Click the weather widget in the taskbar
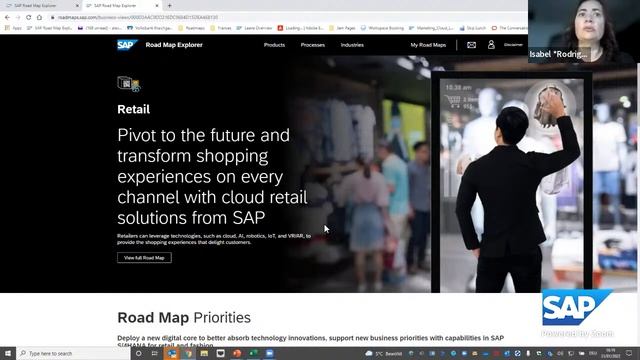640x360 pixels. [384, 353]
